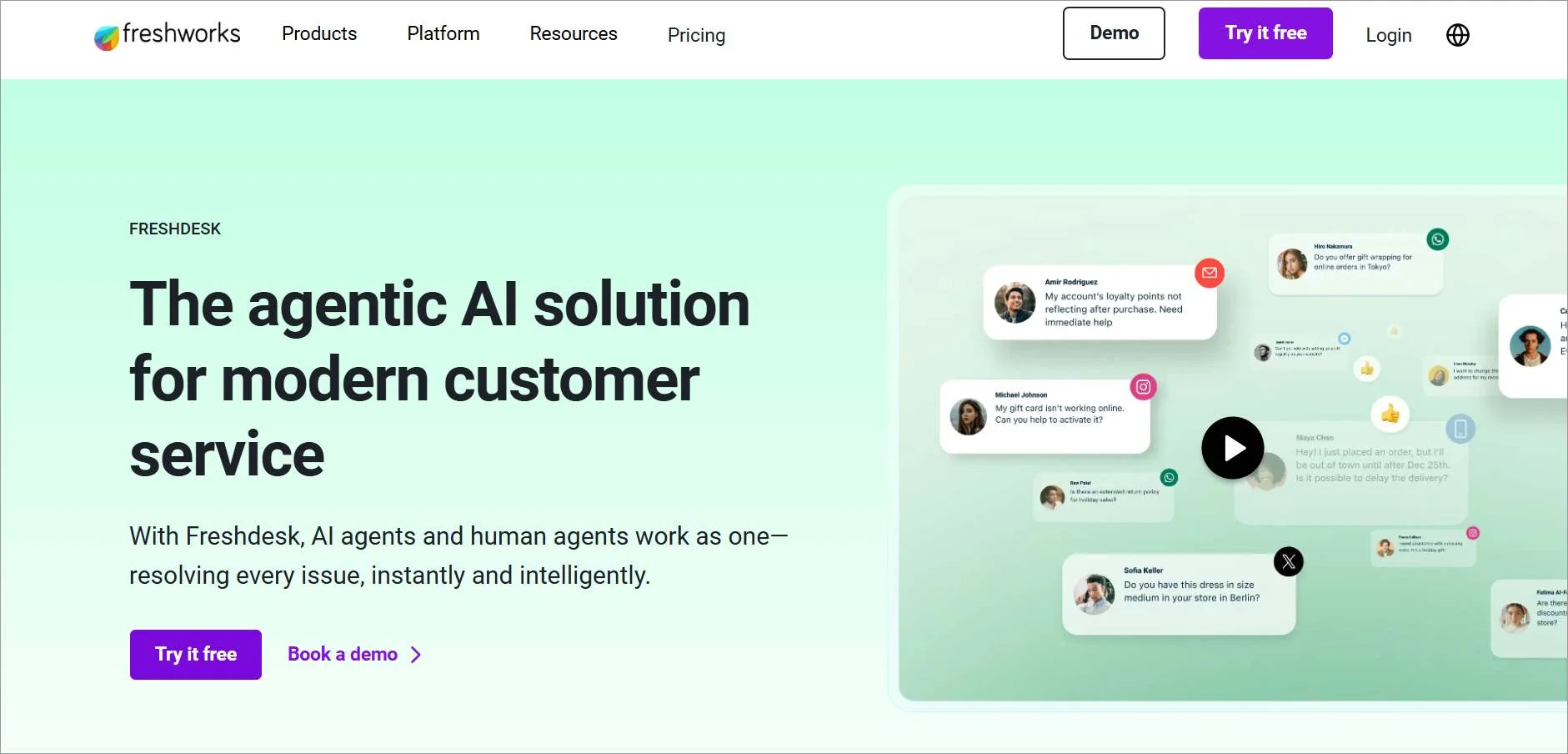Expand the Products dropdown menu
This screenshot has height=754, width=1568.
319,33
